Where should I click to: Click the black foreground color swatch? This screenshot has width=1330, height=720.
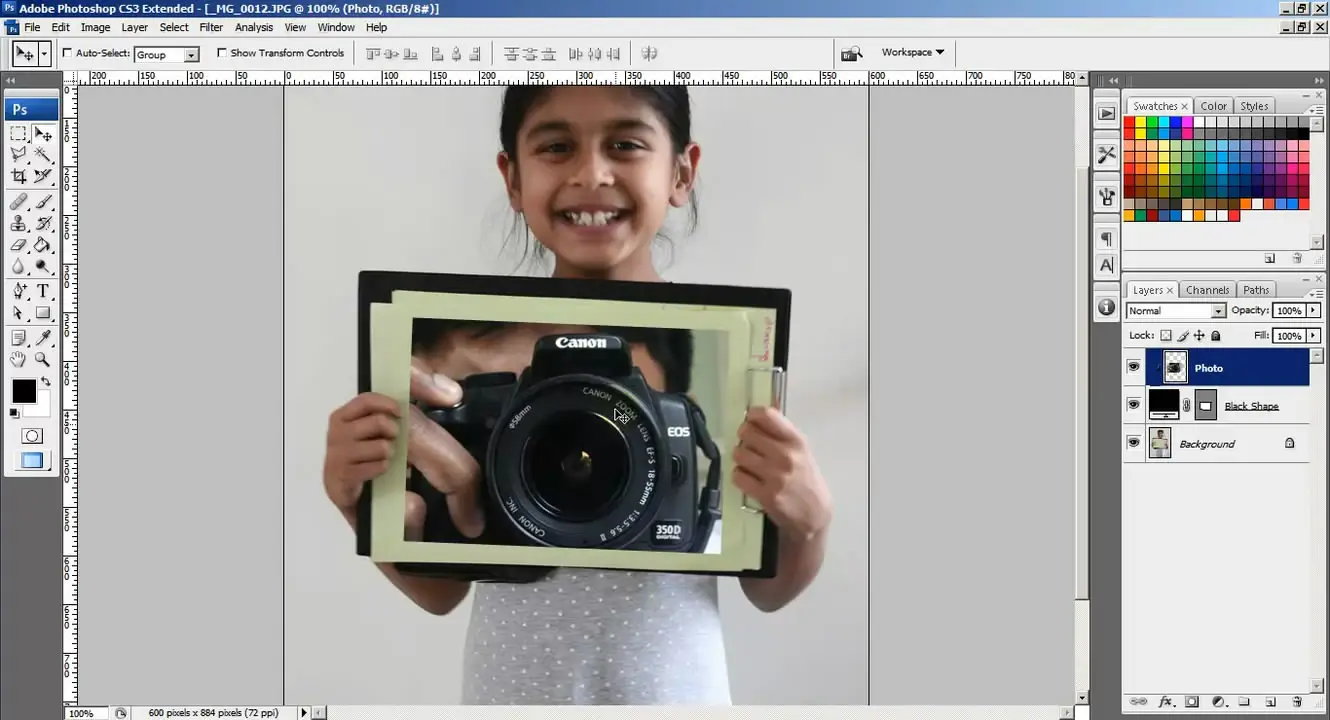click(24, 391)
